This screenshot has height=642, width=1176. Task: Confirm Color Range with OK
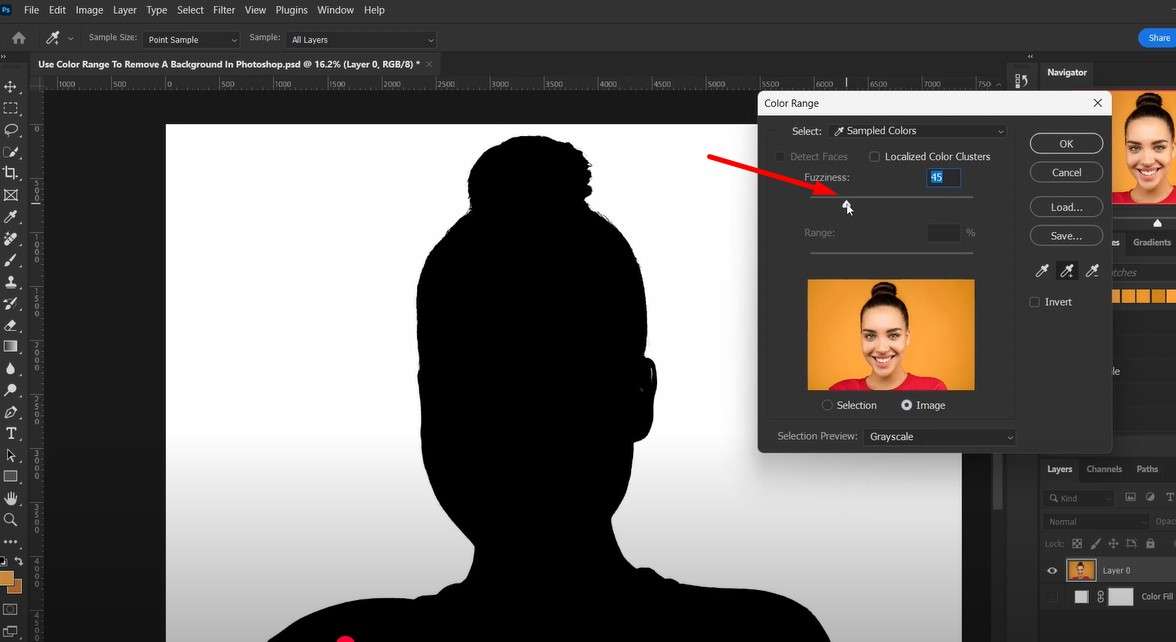pyautogui.click(x=1066, y=143)
